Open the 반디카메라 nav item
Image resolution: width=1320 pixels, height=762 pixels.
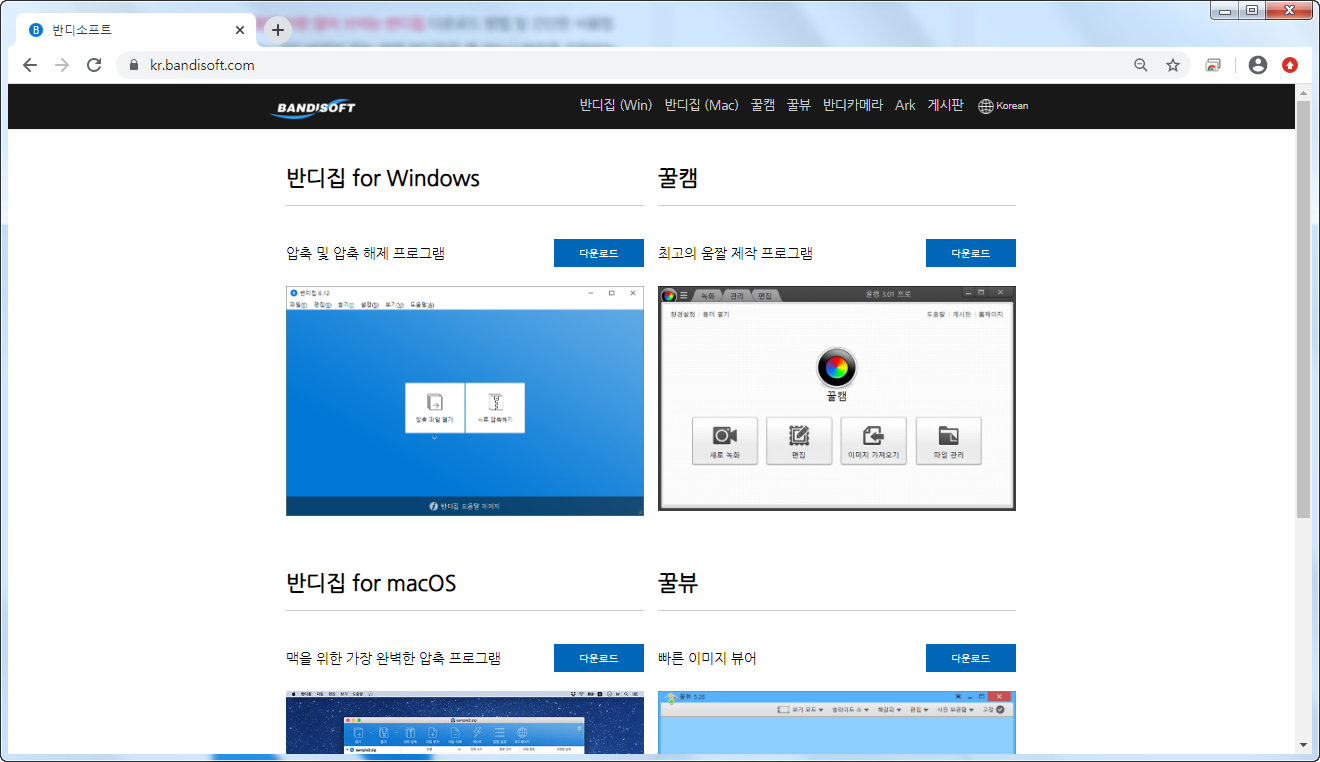pos(853,105)
